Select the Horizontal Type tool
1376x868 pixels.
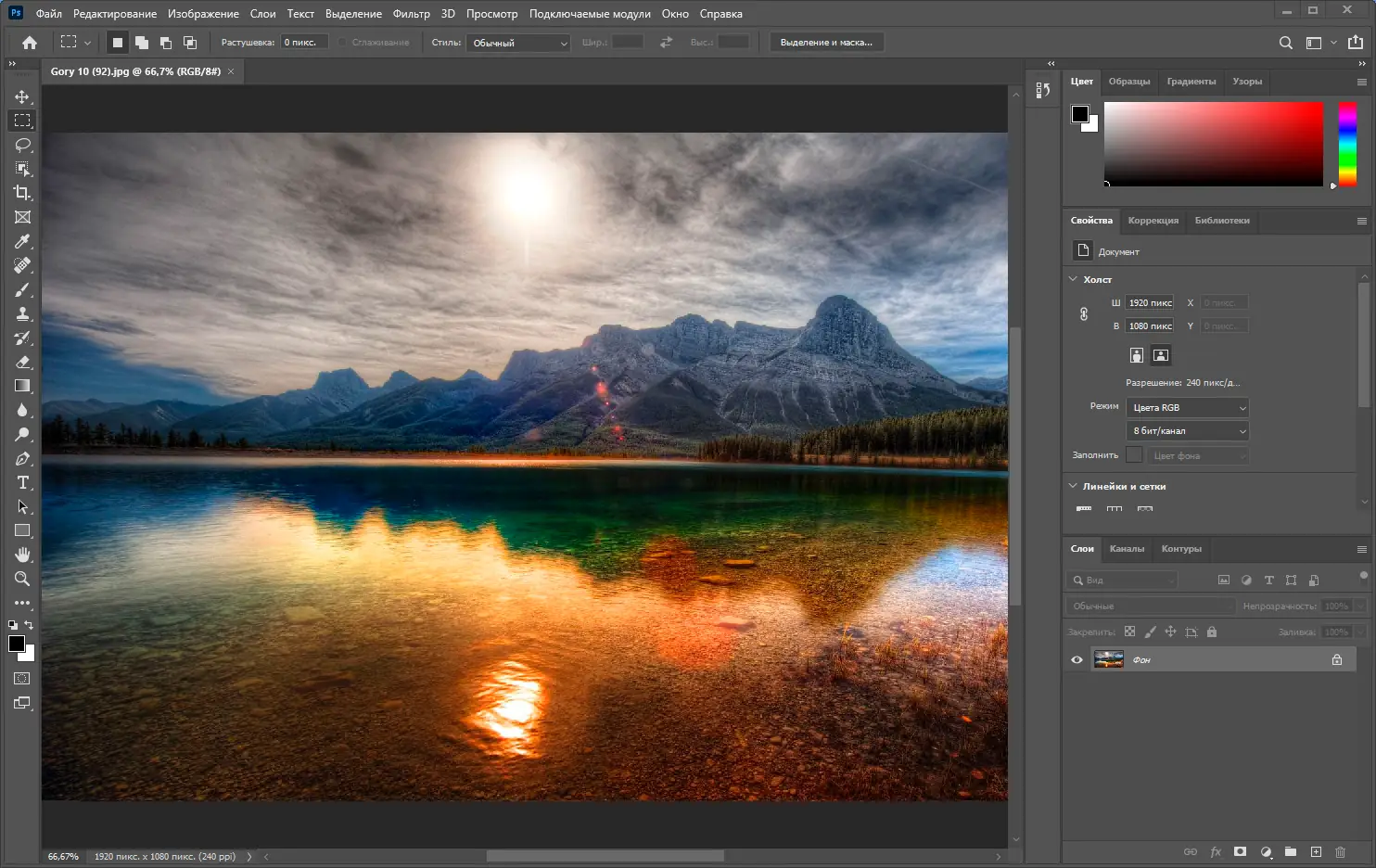click(x=23, y=482)
